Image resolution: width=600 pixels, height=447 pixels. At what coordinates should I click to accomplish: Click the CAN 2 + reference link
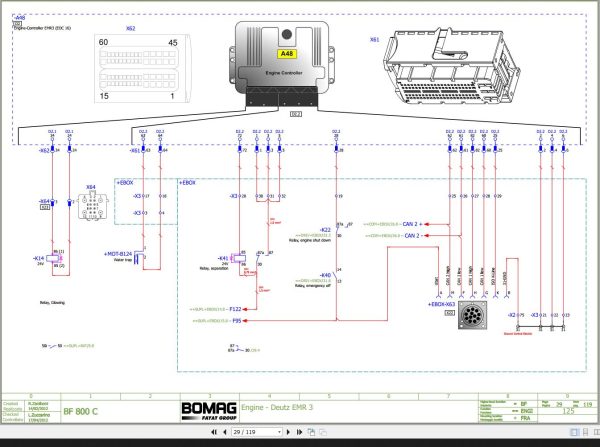click(412, 224)
